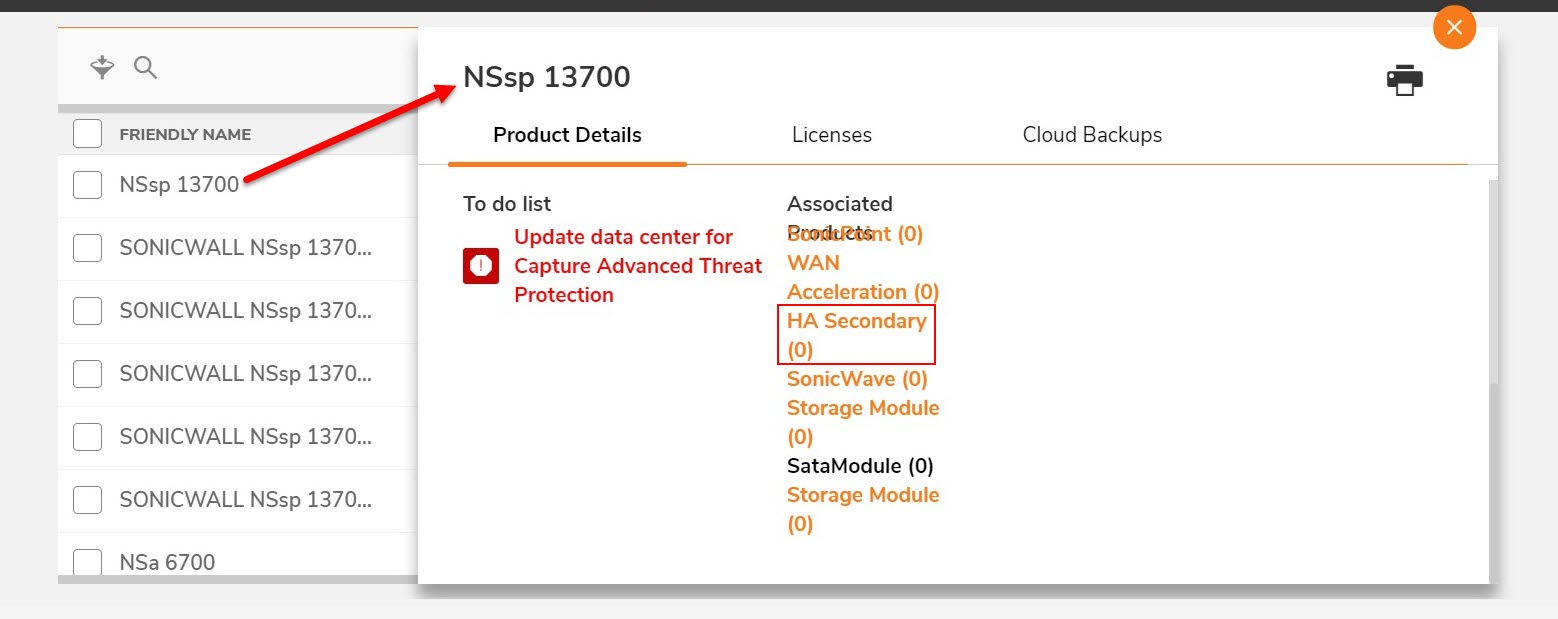The image size is (1558, 619).
Task: Select the Product Details tab
Action: point(567,135)
